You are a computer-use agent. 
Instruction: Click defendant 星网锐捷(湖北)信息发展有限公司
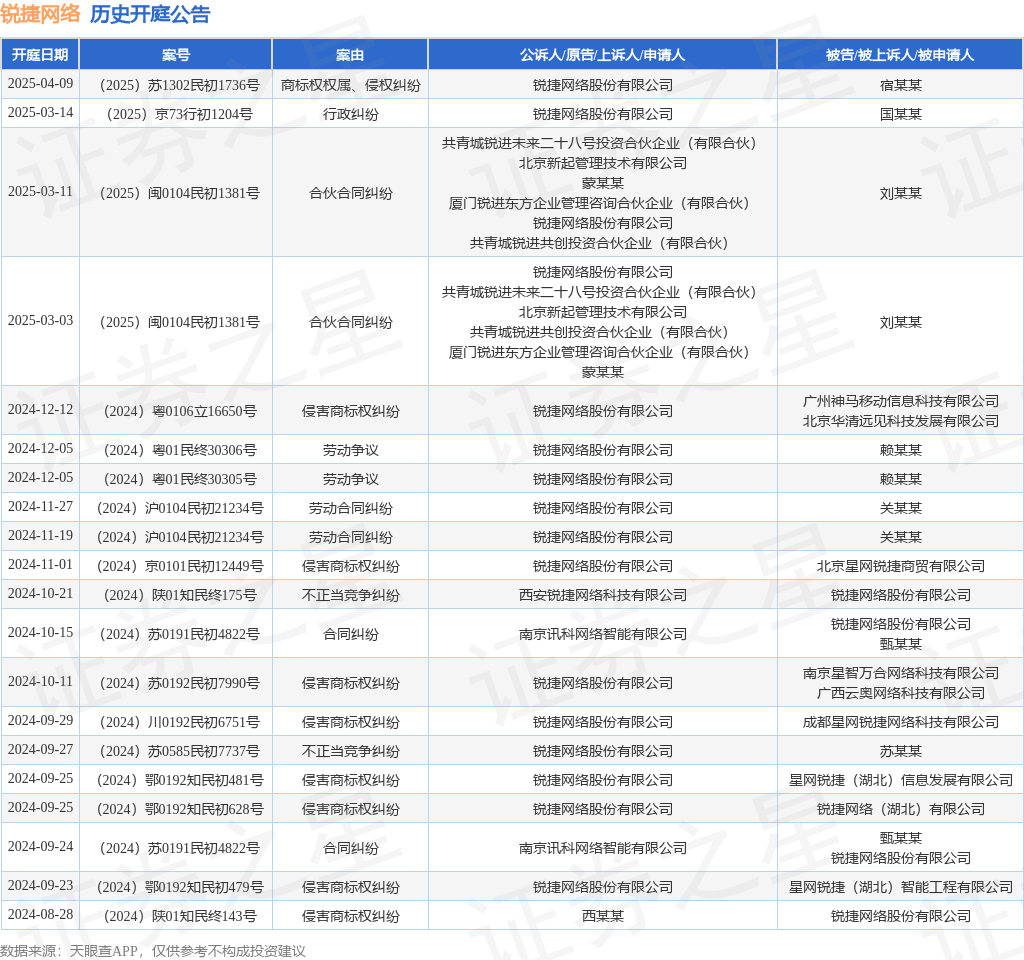tap(901, 780)
